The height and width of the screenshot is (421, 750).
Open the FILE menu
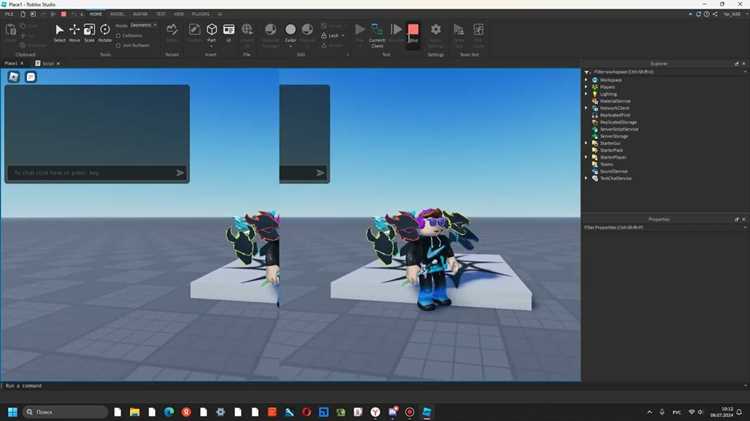[x=9, y=14]
